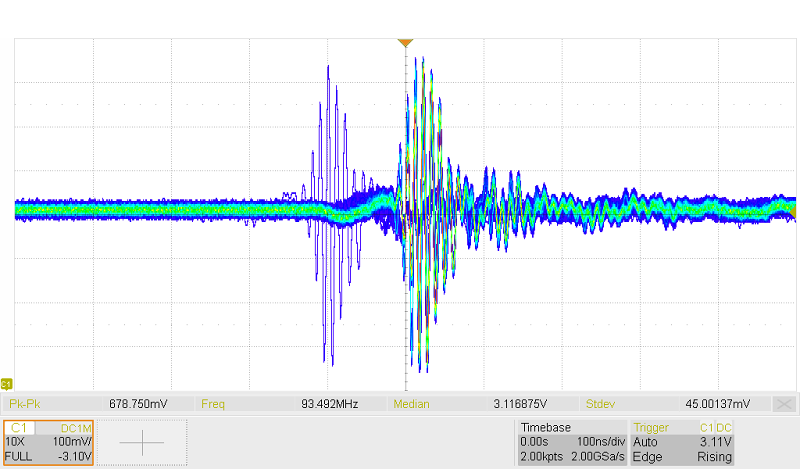Screen dimensions: 800x469
Task: Click the Auto trigger mode
Action: 647,441
